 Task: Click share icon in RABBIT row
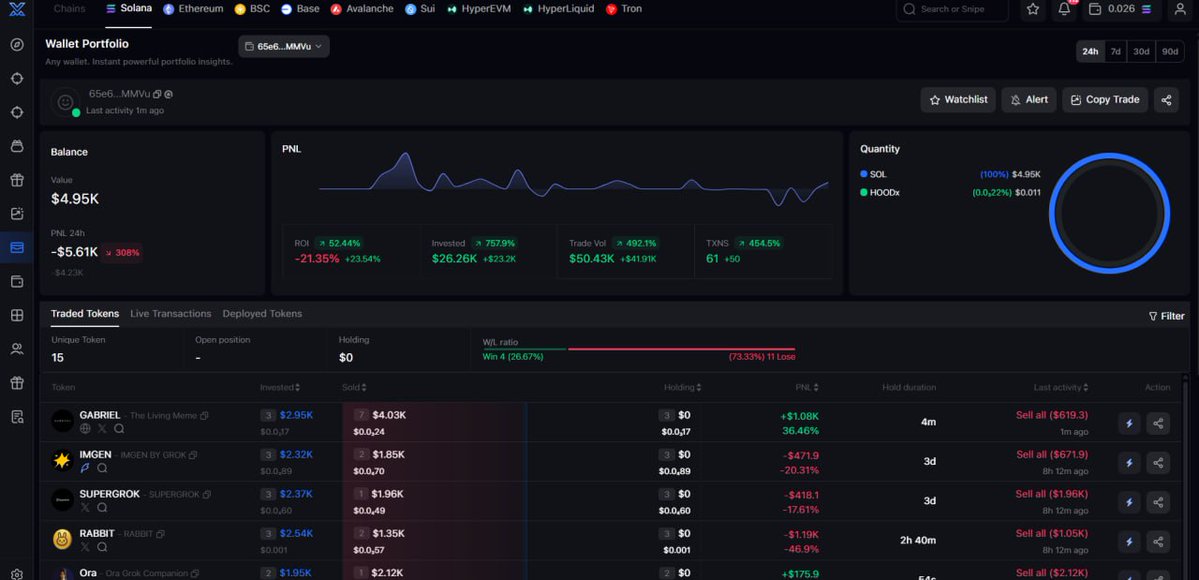pyautogui.click(x=1158, y=542)
